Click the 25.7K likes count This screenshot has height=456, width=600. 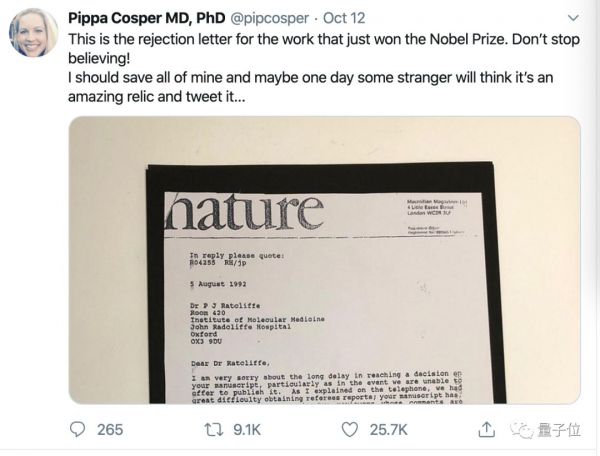[390, 429]
